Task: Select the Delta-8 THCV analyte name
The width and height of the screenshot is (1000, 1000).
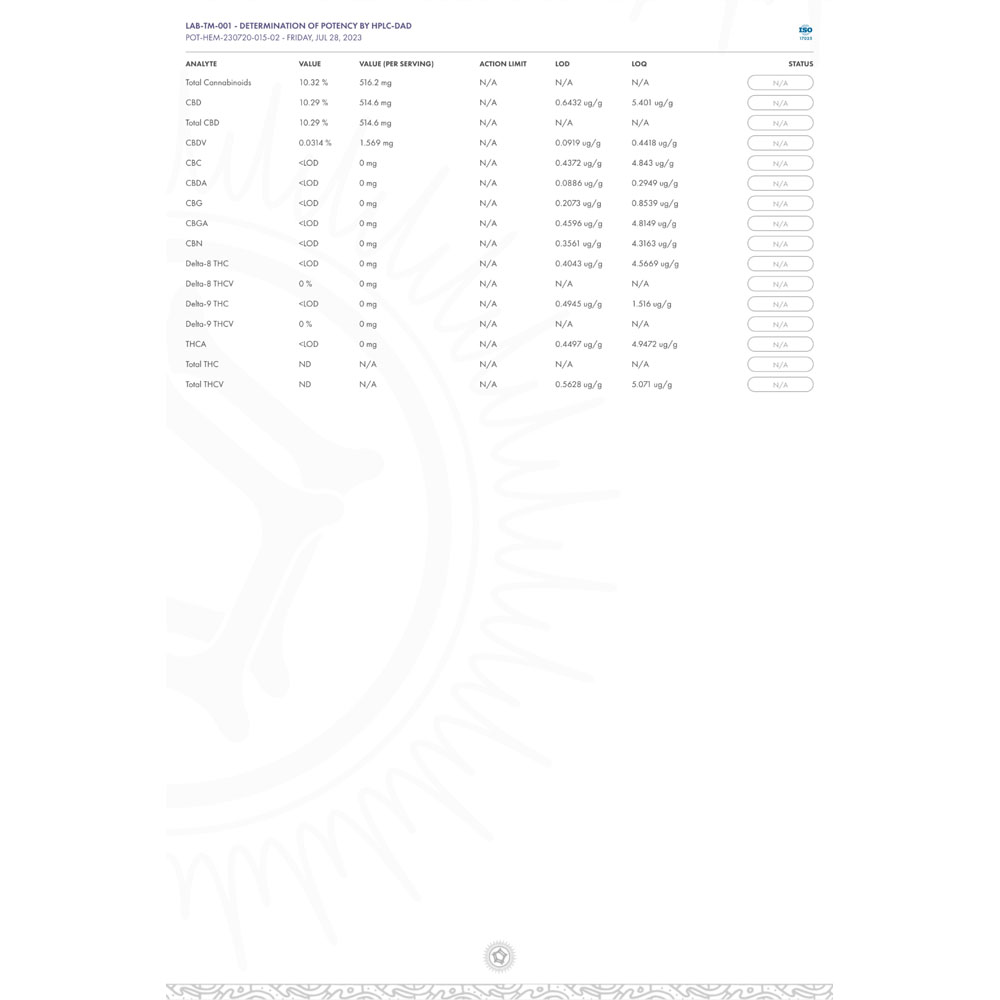Action: click(x=209, y=283)
